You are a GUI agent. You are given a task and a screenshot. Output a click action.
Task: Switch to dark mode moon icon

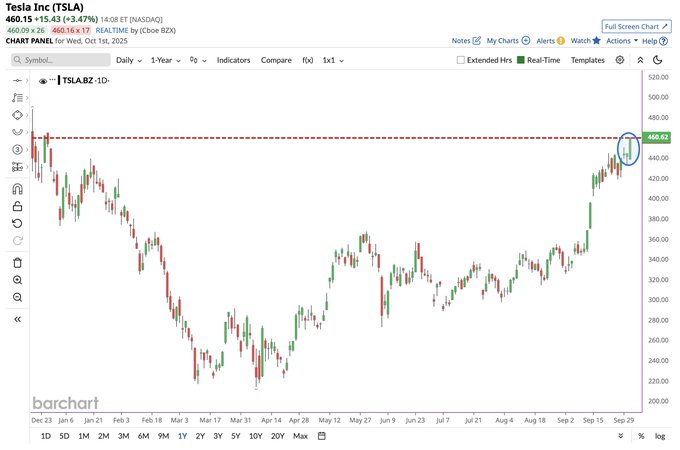(x=658, y=60)
